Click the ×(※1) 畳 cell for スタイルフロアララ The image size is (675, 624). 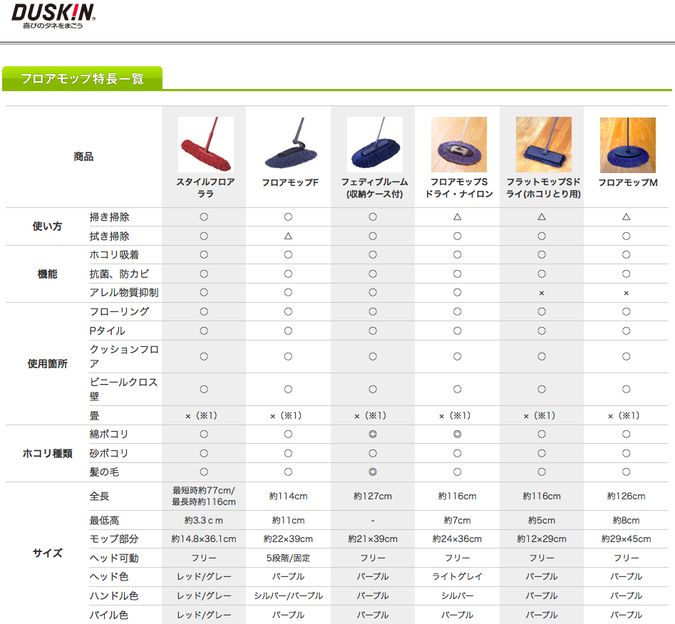(201, 416)
